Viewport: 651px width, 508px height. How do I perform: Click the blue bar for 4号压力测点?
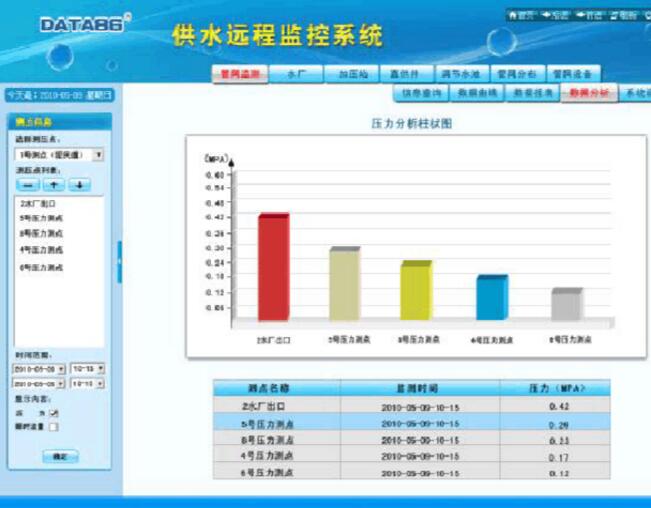491,297
